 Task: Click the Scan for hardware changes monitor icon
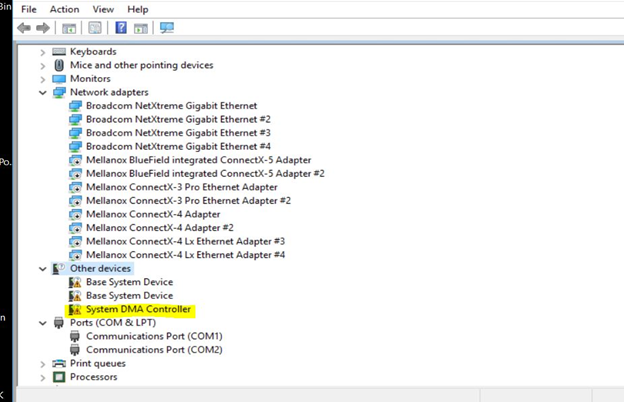point(166,28)
